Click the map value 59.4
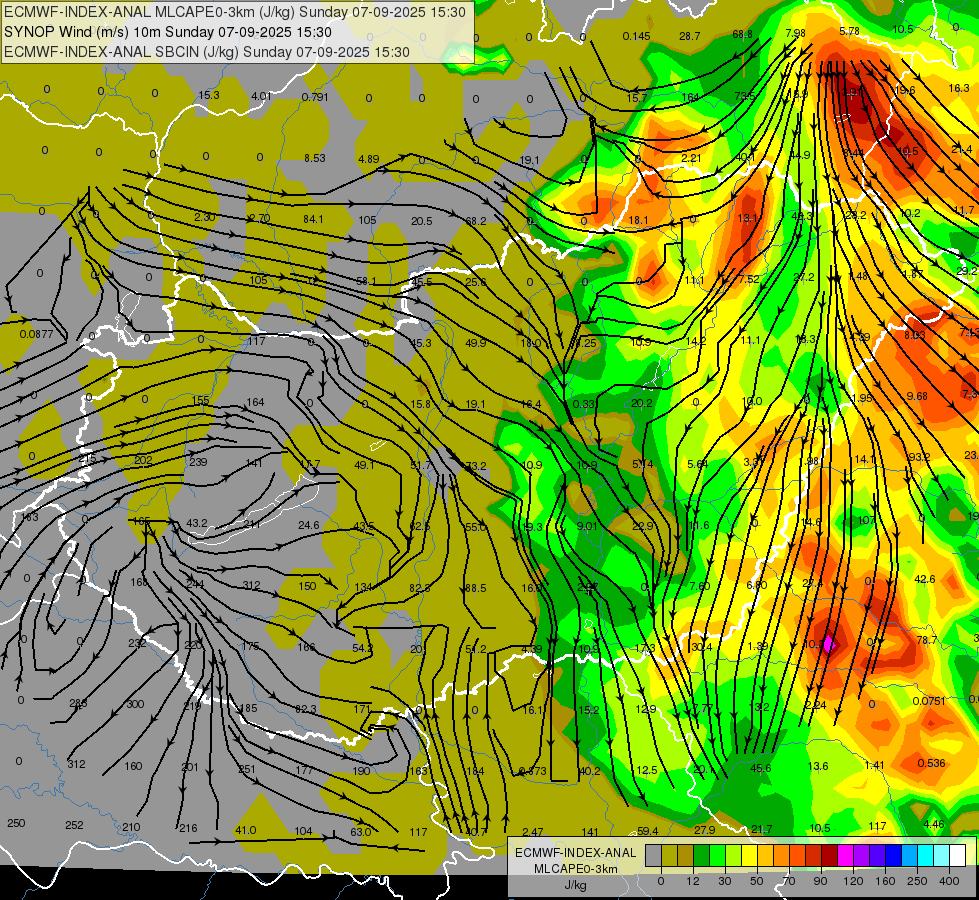The height and width of the screenshot is (900, 979). (647, 831)
